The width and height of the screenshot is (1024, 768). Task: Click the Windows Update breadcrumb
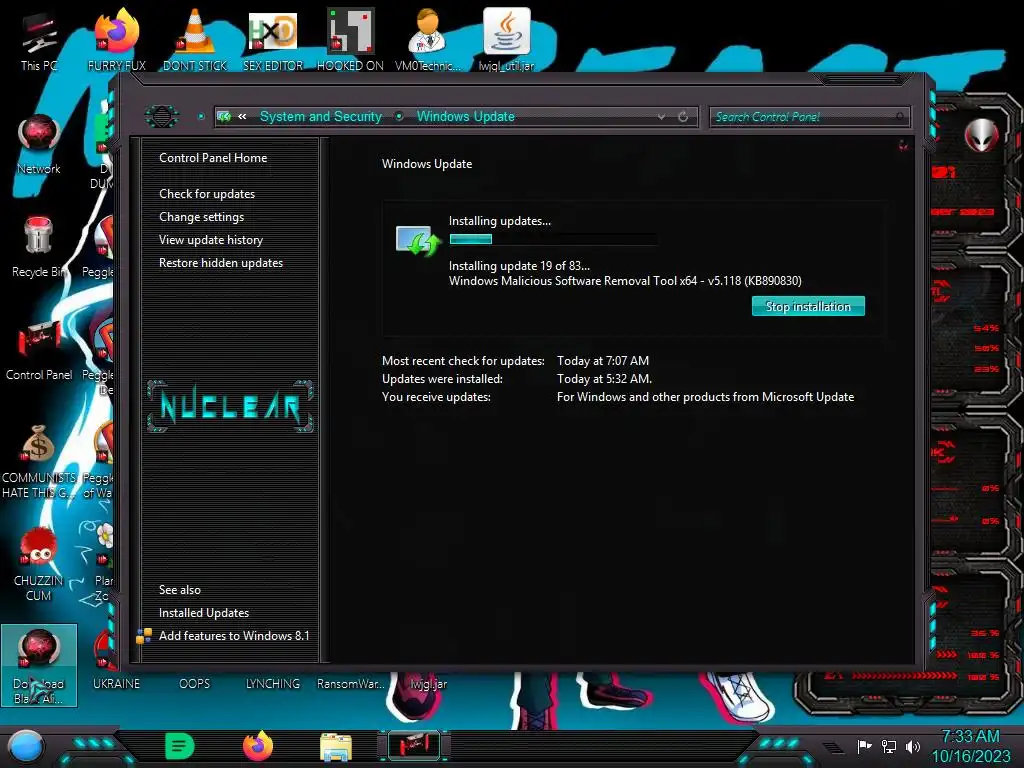tap(466, 116)
